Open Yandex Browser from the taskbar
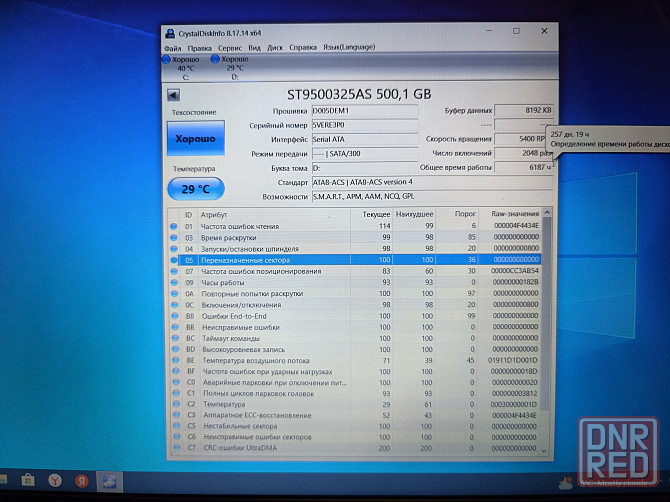This screenshot has width=670, height=502. click(x=55, y=481)
